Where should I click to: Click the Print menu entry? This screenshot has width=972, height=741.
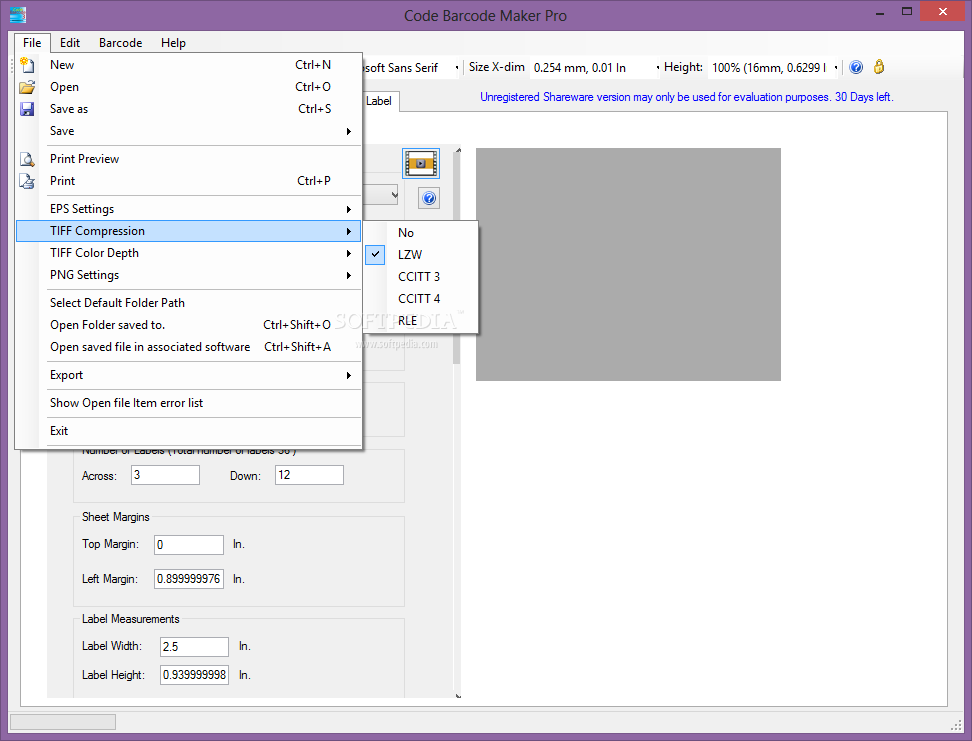click(x=188, y=181)
